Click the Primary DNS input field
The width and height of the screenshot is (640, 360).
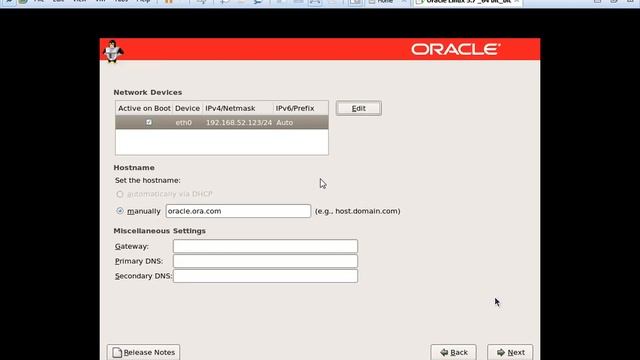pyautogui.click(x=265, y=261)
